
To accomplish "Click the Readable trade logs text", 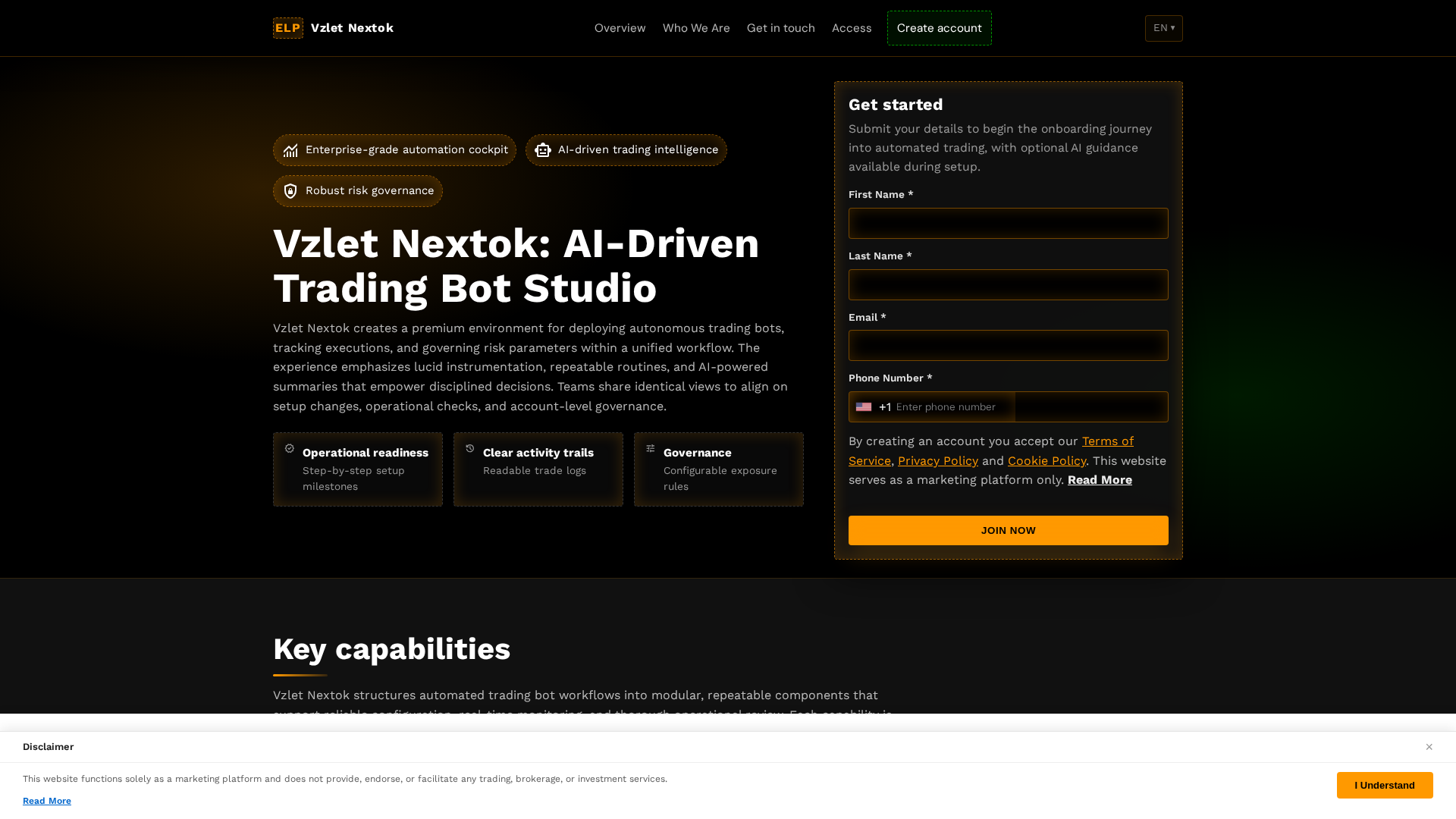I will (x=535, y=471).
